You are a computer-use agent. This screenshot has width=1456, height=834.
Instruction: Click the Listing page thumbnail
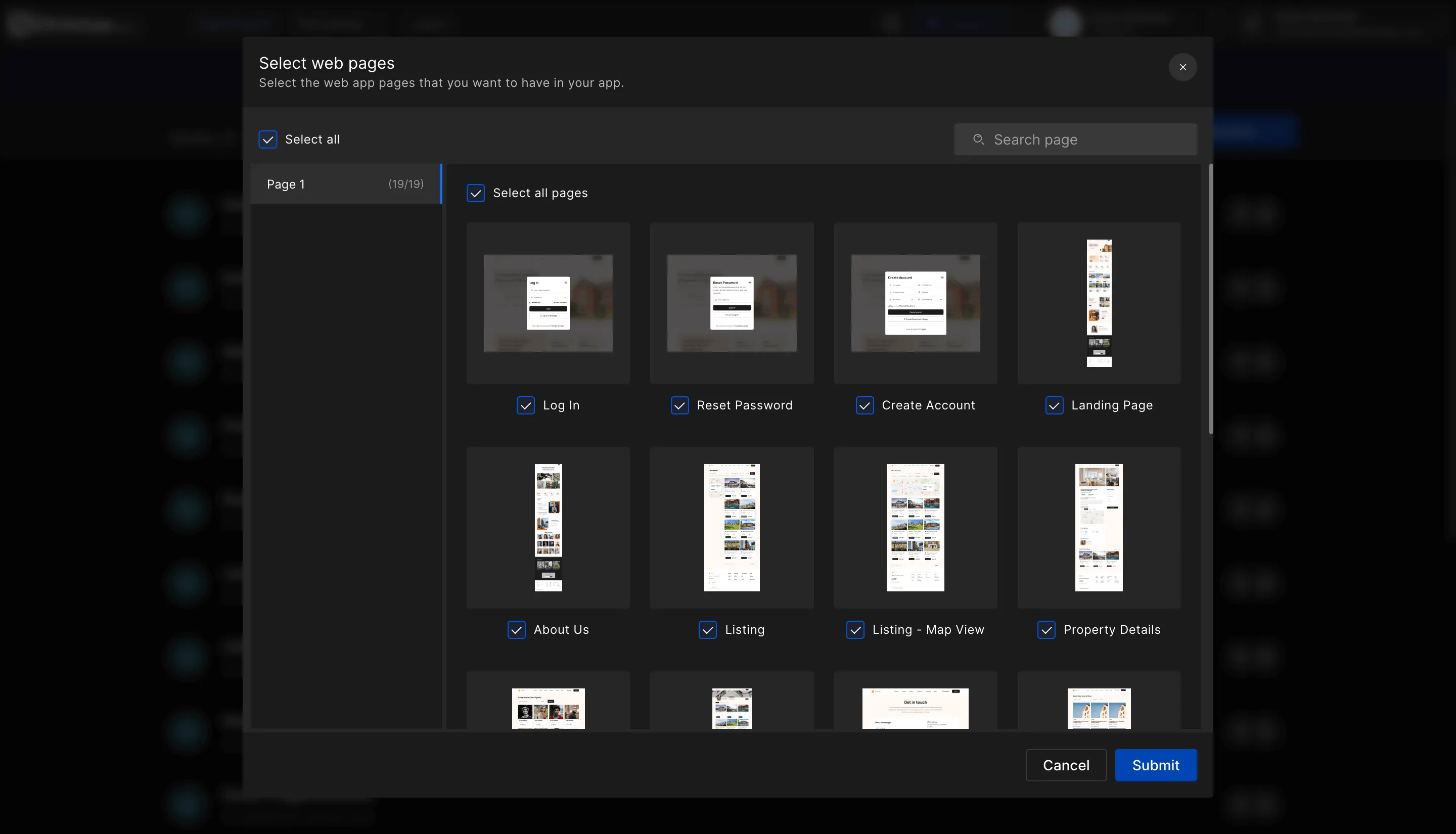pos(732,527)
